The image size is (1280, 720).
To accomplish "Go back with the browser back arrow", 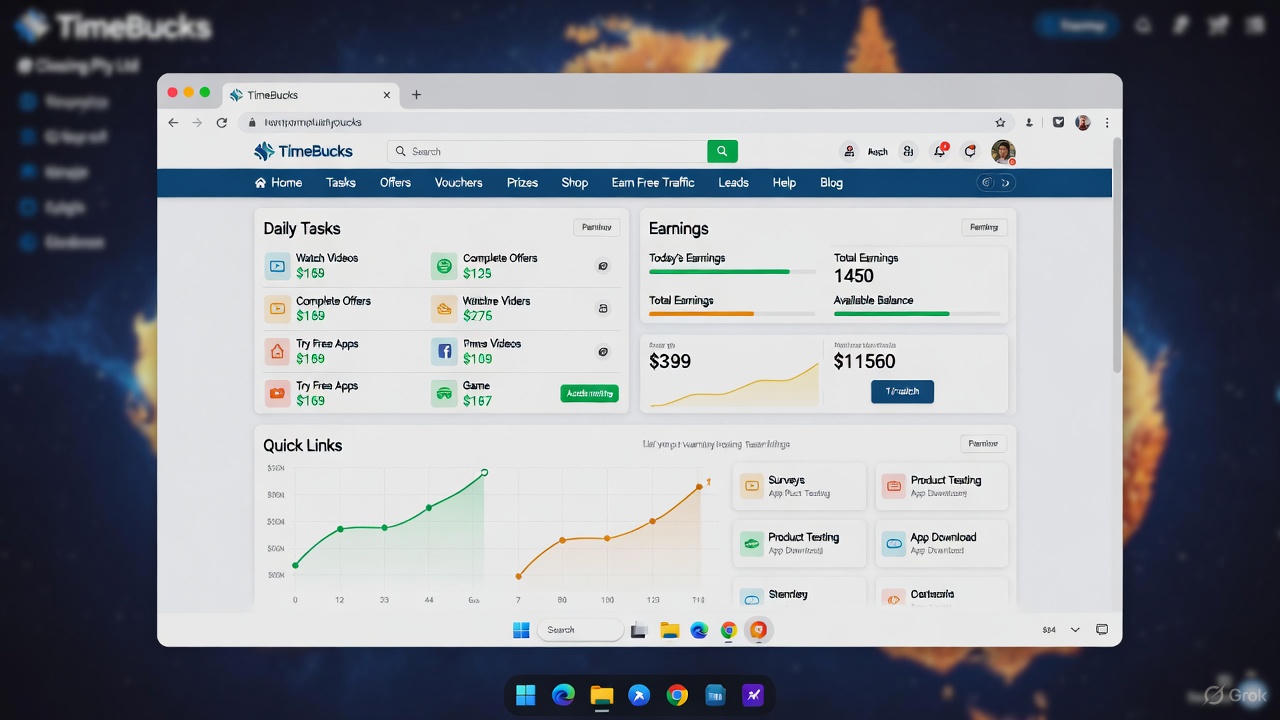I will click(173, 122).
